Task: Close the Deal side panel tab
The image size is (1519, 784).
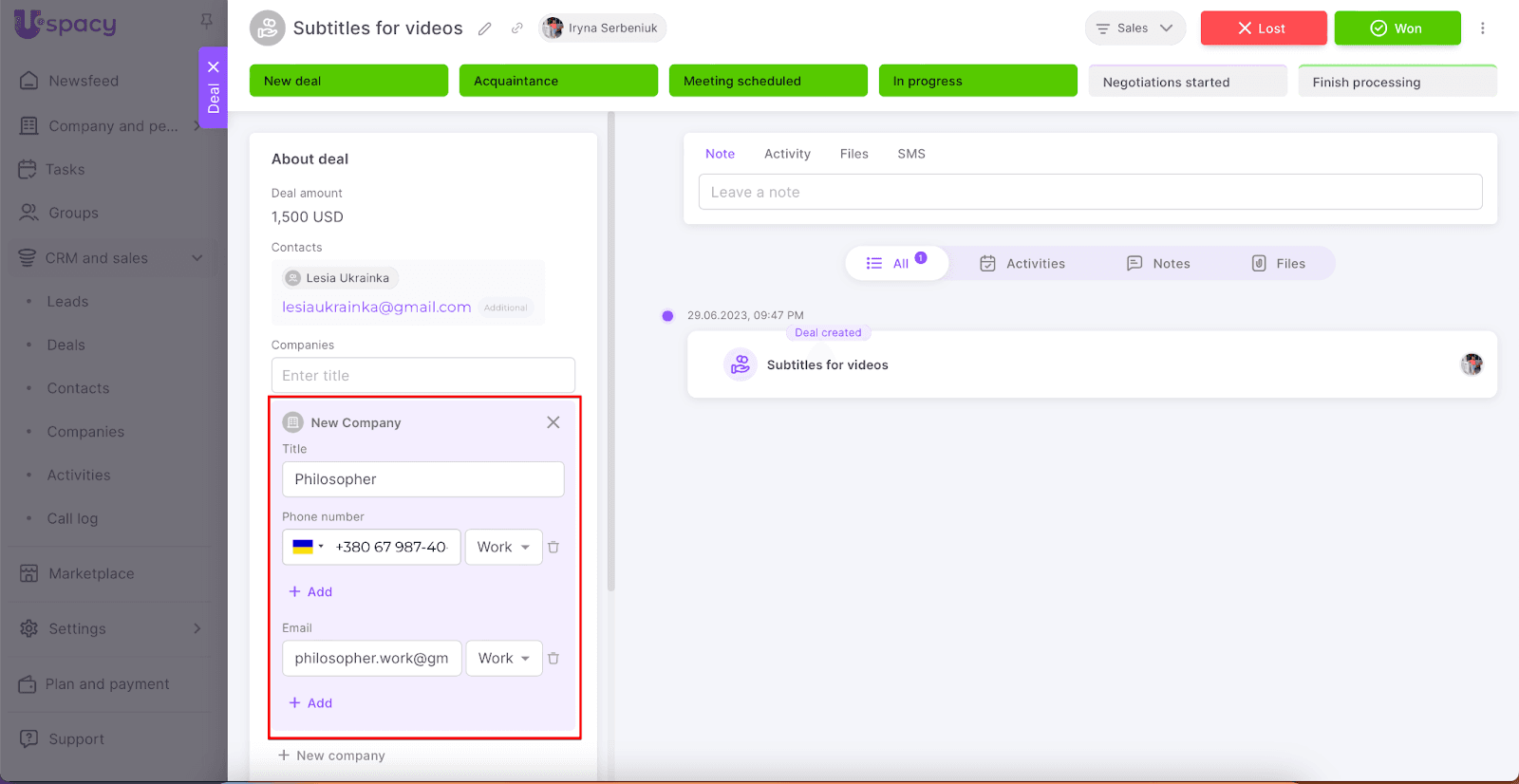Action: coord(214,67)
